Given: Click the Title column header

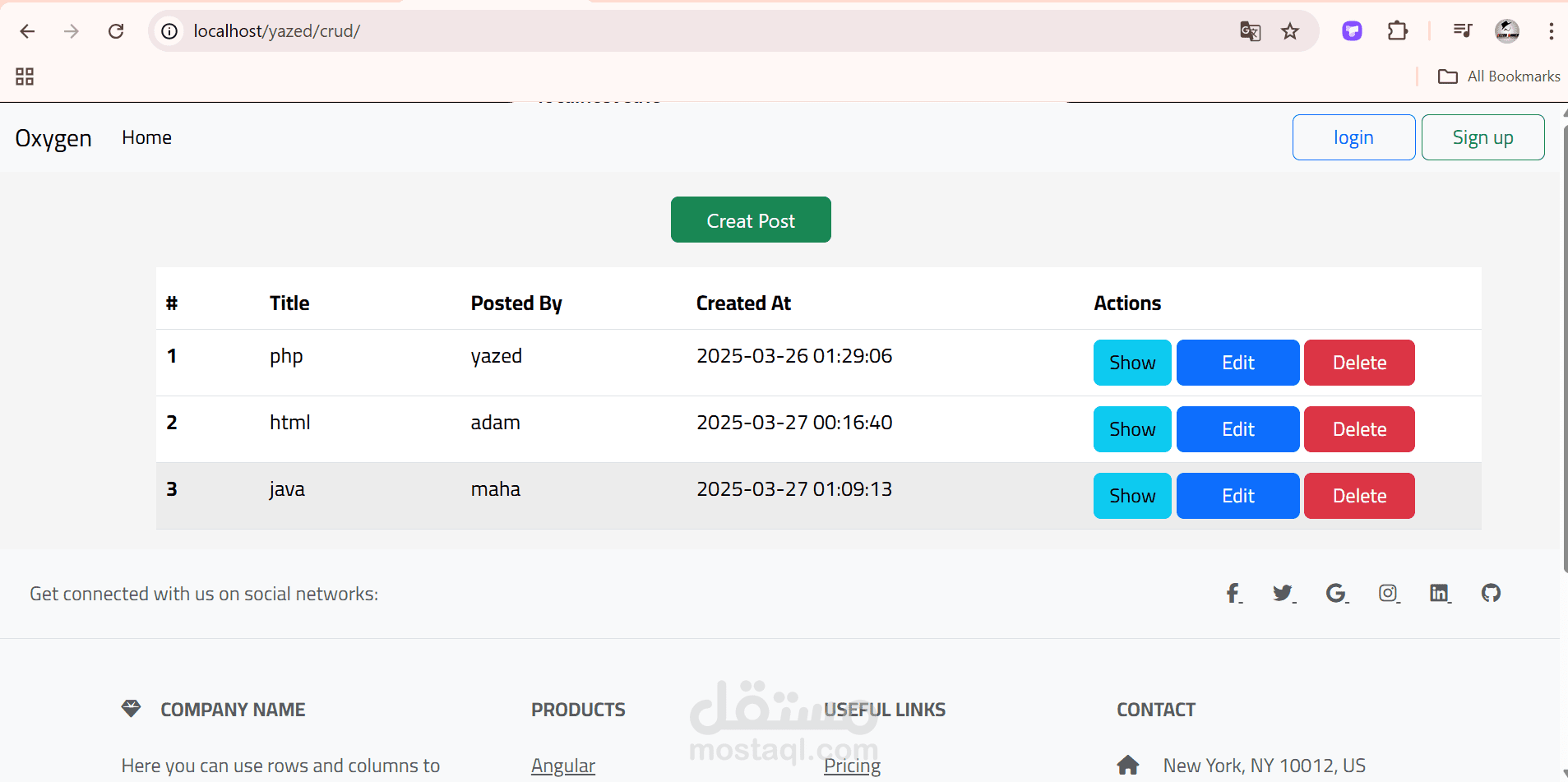Looking at the screenshot, I should pyautogui.click(x=289, y=303).
